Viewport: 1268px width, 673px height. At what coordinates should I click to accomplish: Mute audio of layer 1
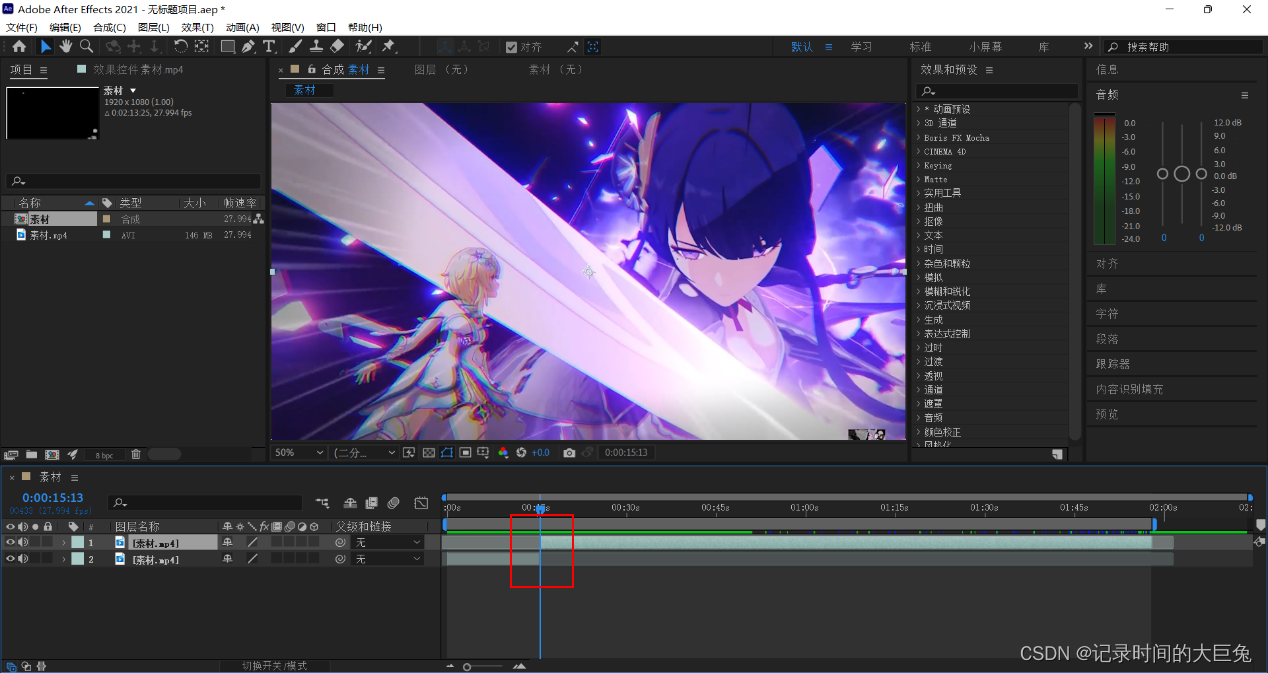click(23, 543)
